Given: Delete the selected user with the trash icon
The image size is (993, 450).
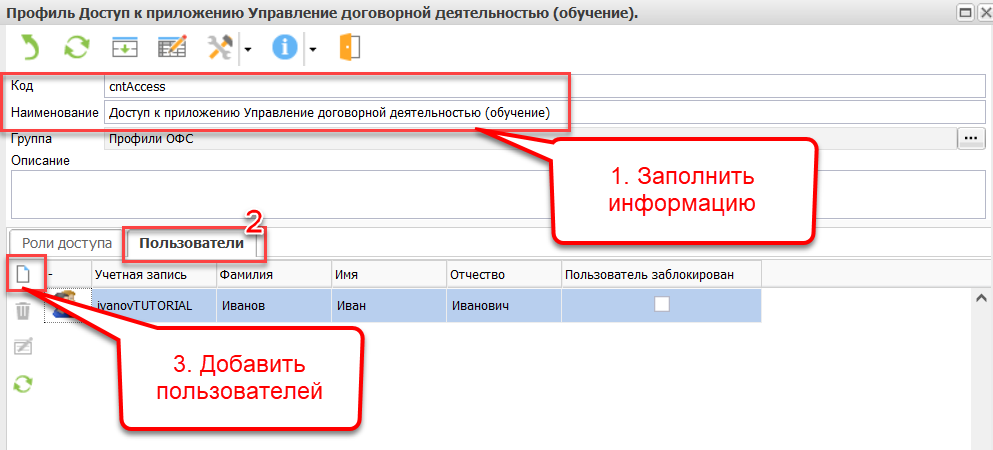Looking at the screenshot, I should [x=23, y=311].
